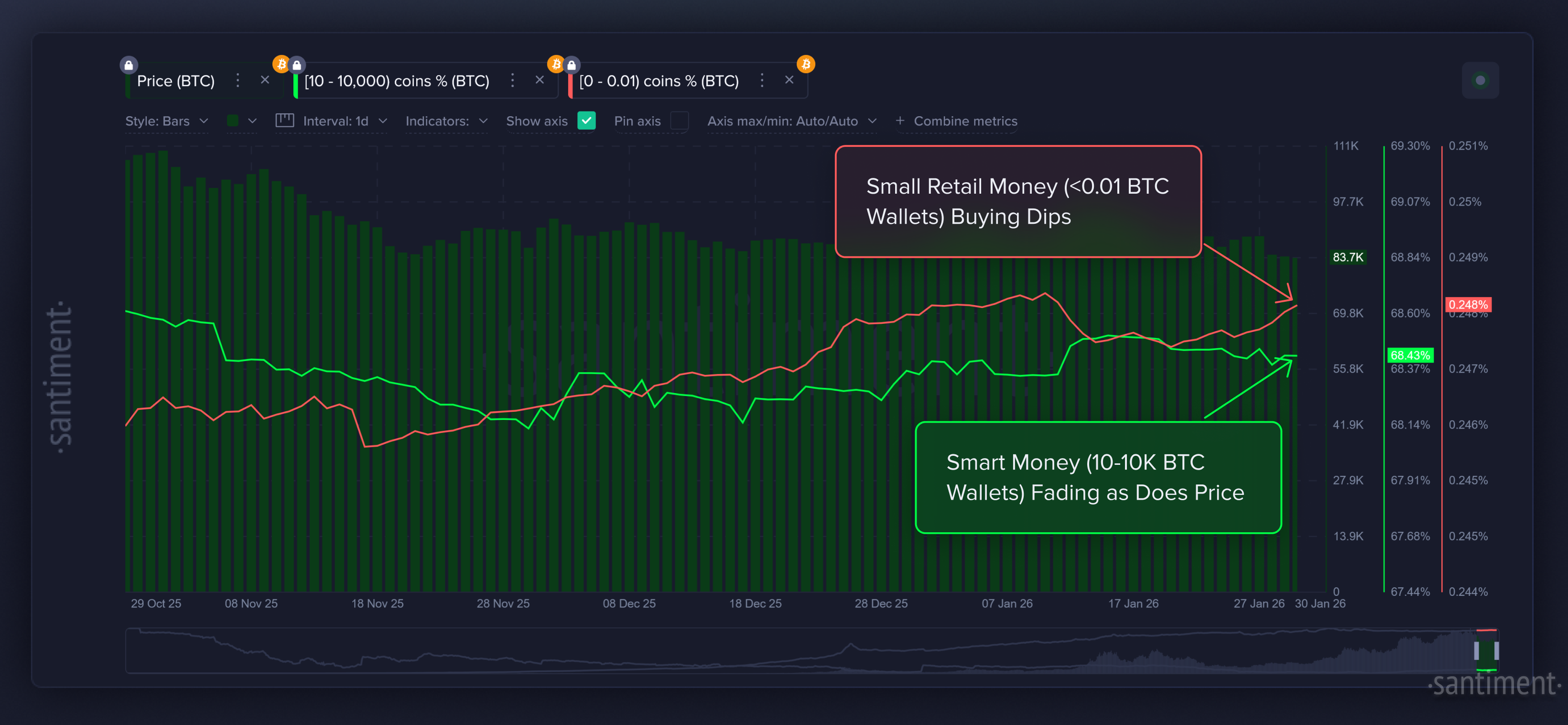Select the bar measurement icon beside Interval
The width and height of the screenshot is (1568, 725).
[284, 121]
